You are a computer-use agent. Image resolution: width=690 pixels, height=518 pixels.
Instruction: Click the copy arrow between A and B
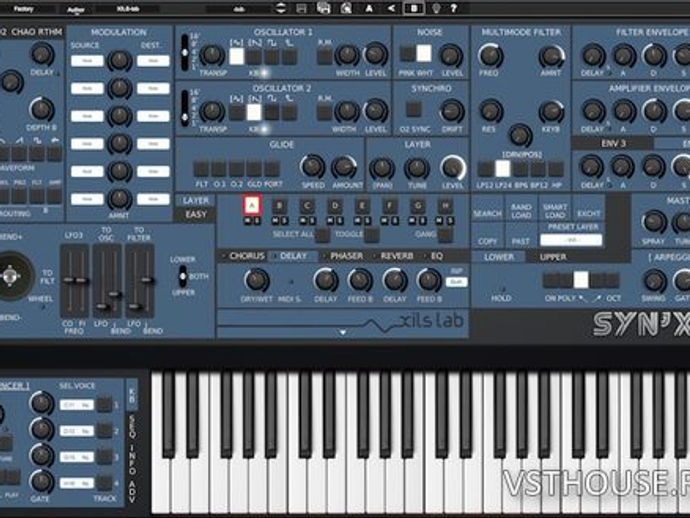[x=391, y=8]
